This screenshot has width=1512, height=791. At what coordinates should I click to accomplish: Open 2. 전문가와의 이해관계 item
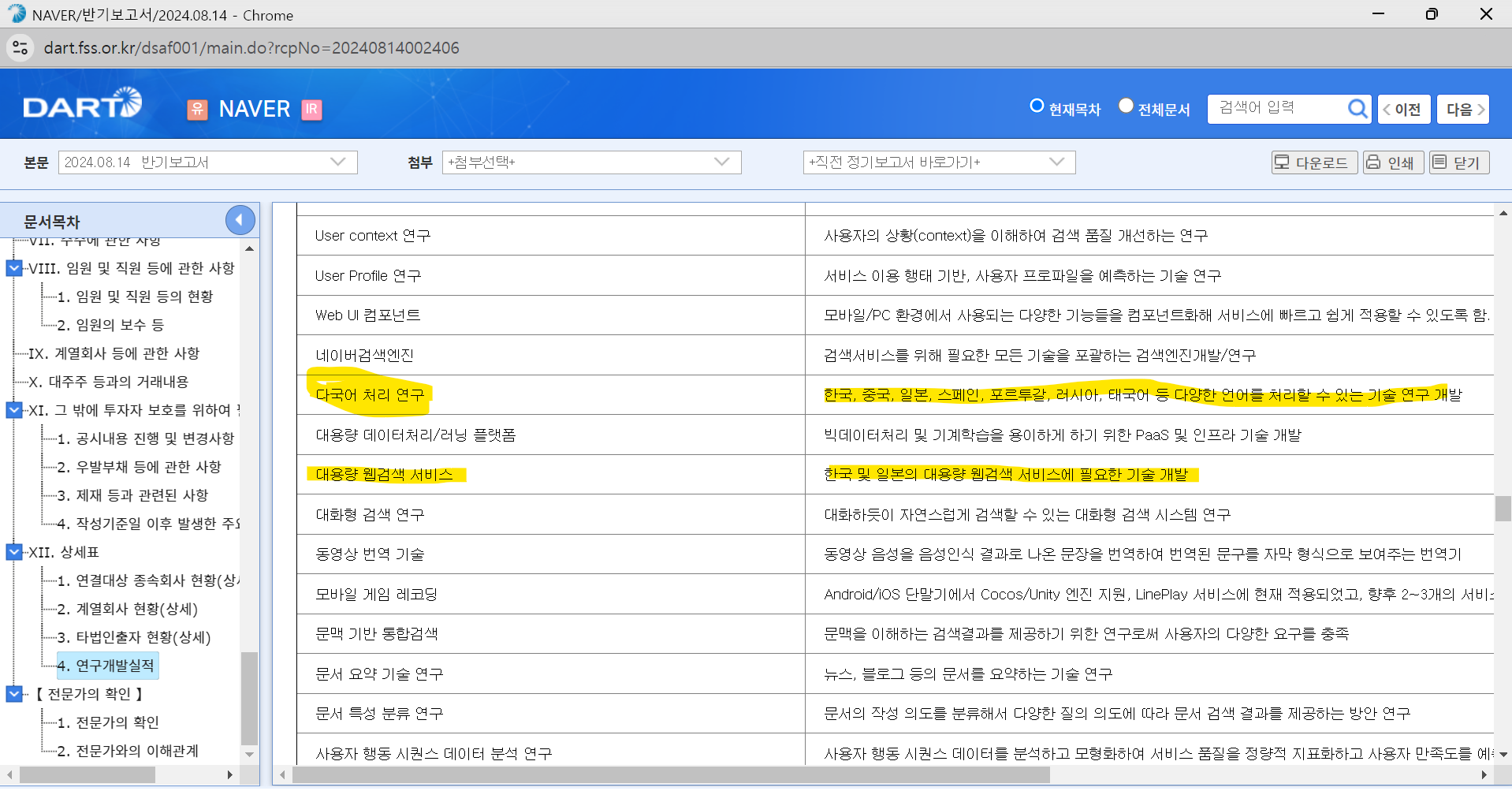[x=128, y=751]
